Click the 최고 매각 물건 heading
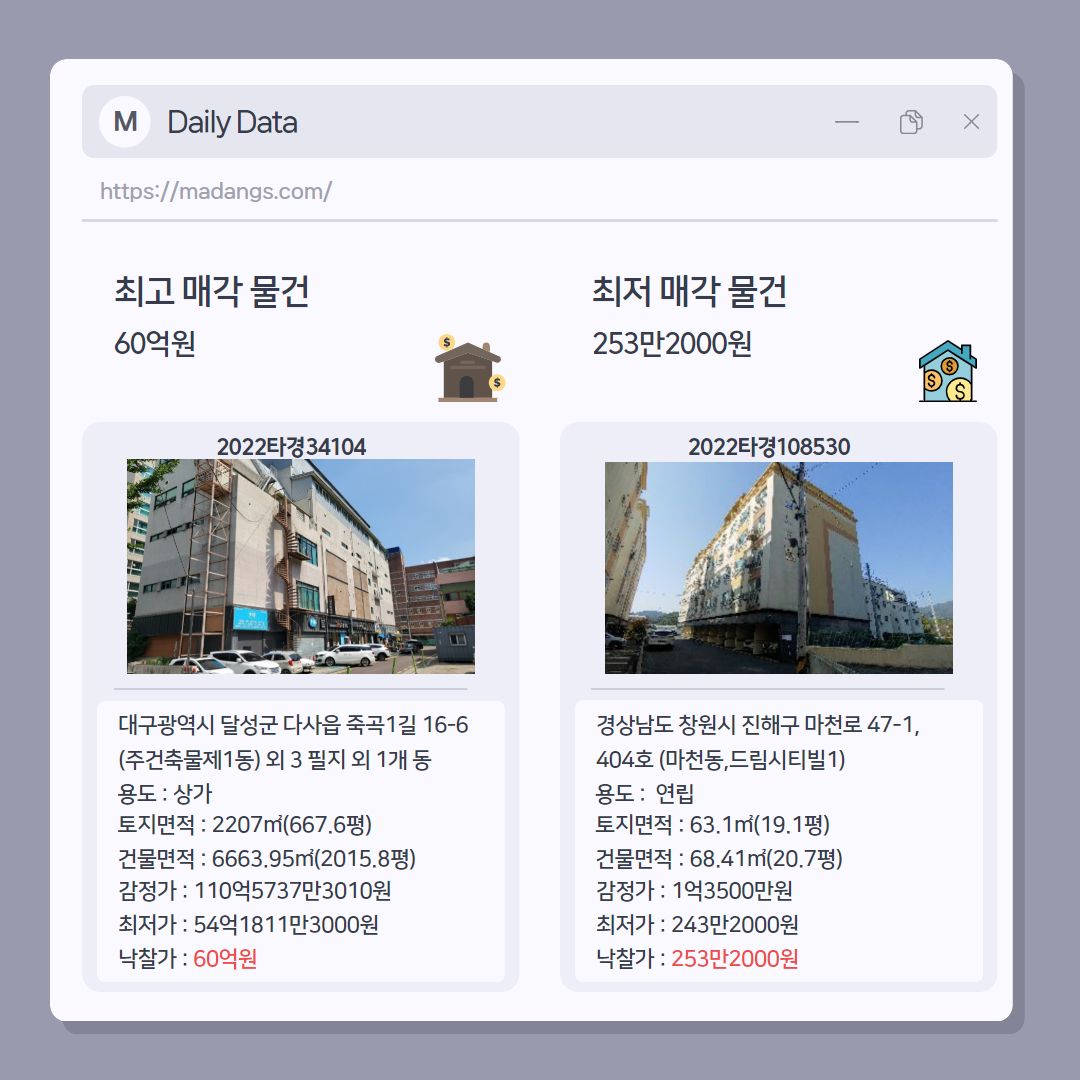1080x1080 pixels. tap(211, 291)
